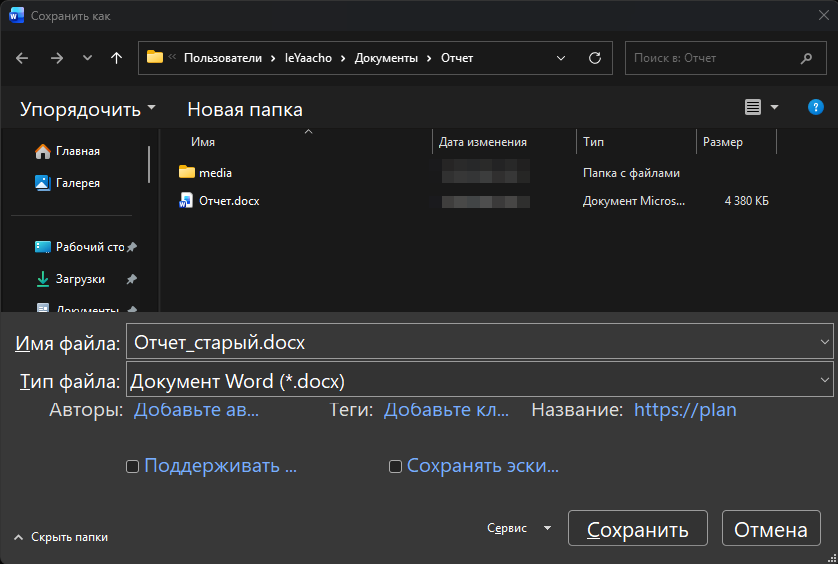This screenshot has width=838, height=564.
Task: Click the Word icon in title bar
Action: 17,16
